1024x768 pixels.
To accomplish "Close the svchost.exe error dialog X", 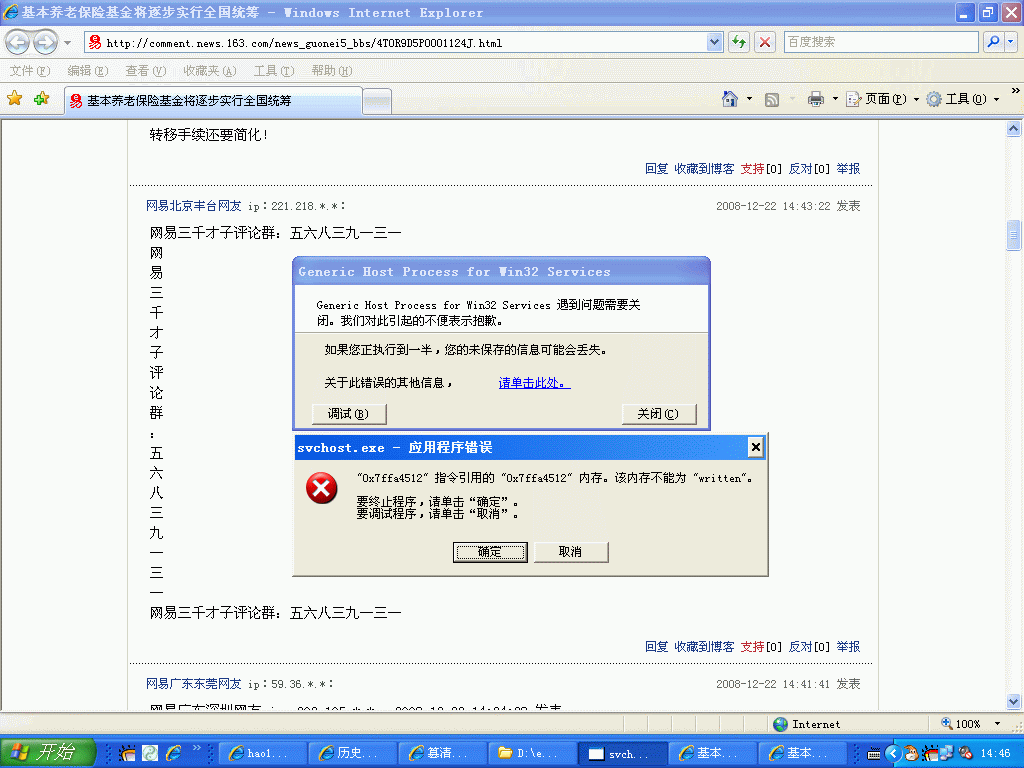I will point(756,447).
